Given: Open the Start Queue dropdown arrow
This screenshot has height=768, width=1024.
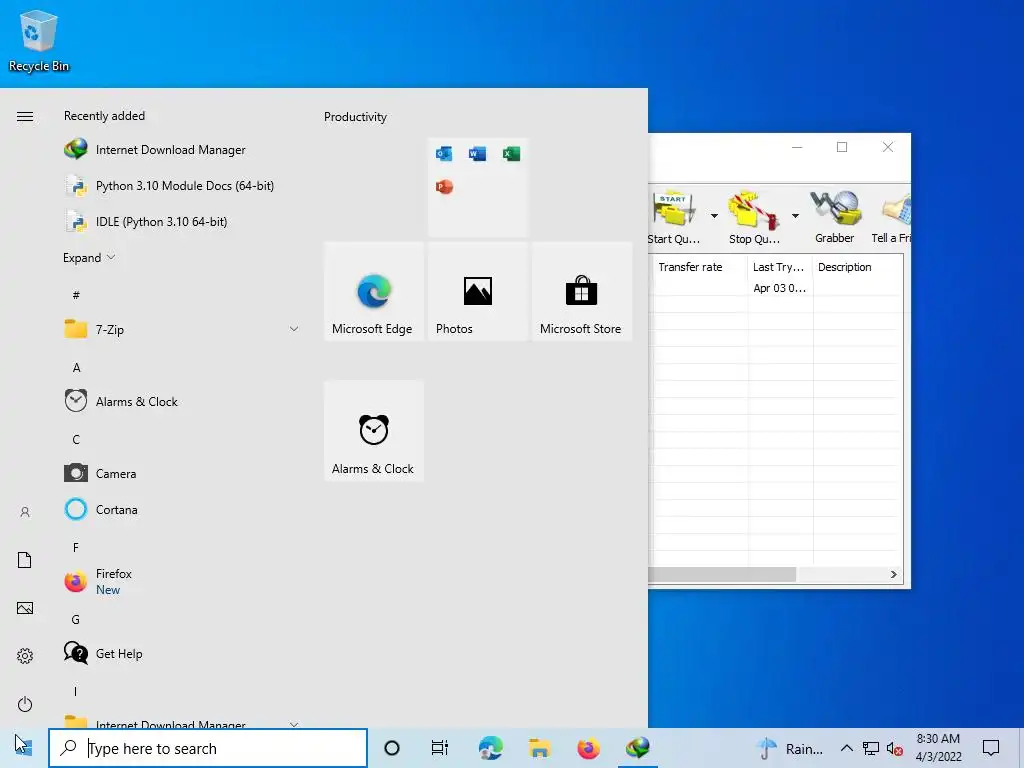Looking at the screenshot, I should 714,216.
